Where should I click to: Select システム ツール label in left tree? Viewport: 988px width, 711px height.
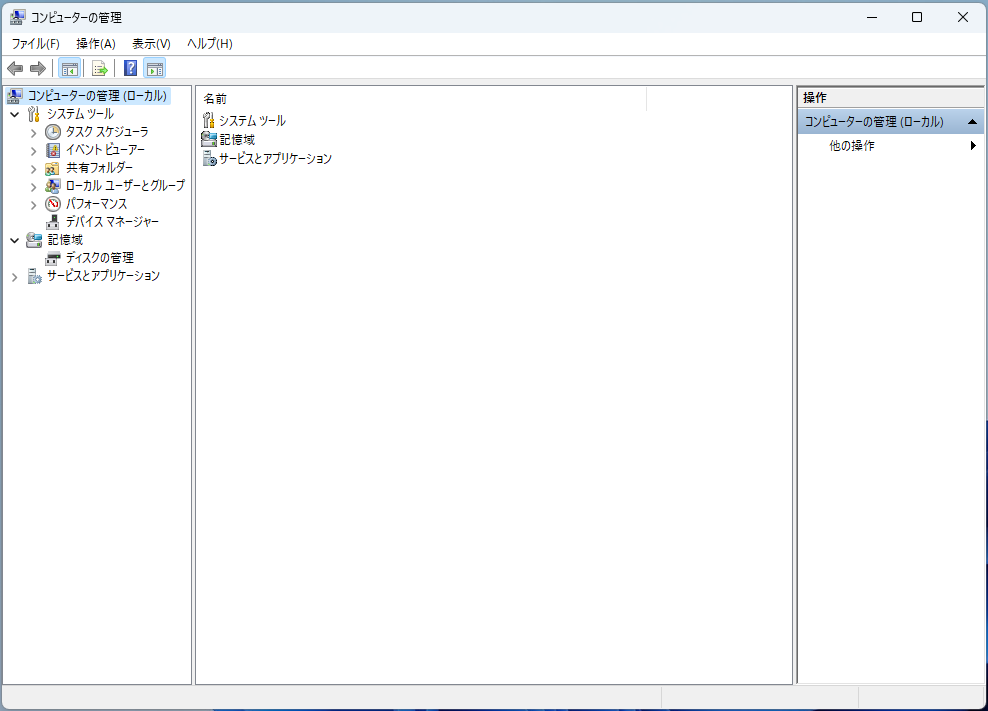(x=80, y=114)
